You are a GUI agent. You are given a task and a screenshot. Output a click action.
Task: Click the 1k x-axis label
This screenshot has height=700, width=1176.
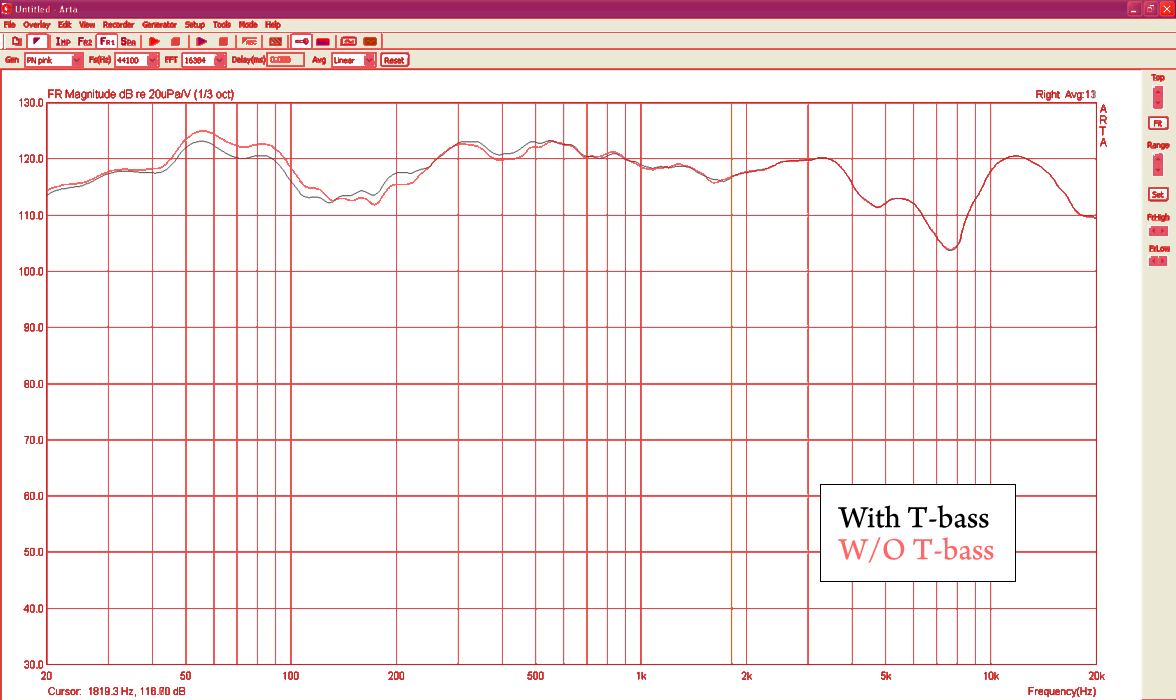point(641,676)
